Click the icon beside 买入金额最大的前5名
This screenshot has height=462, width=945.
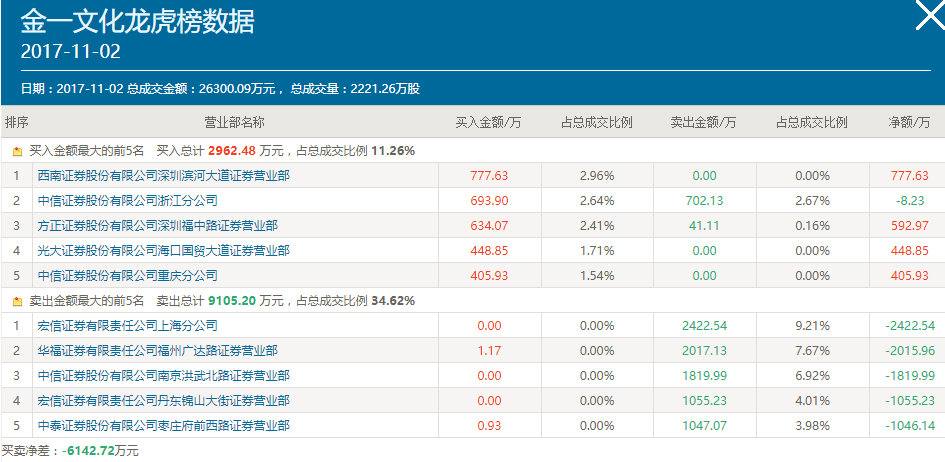[17, 151]
